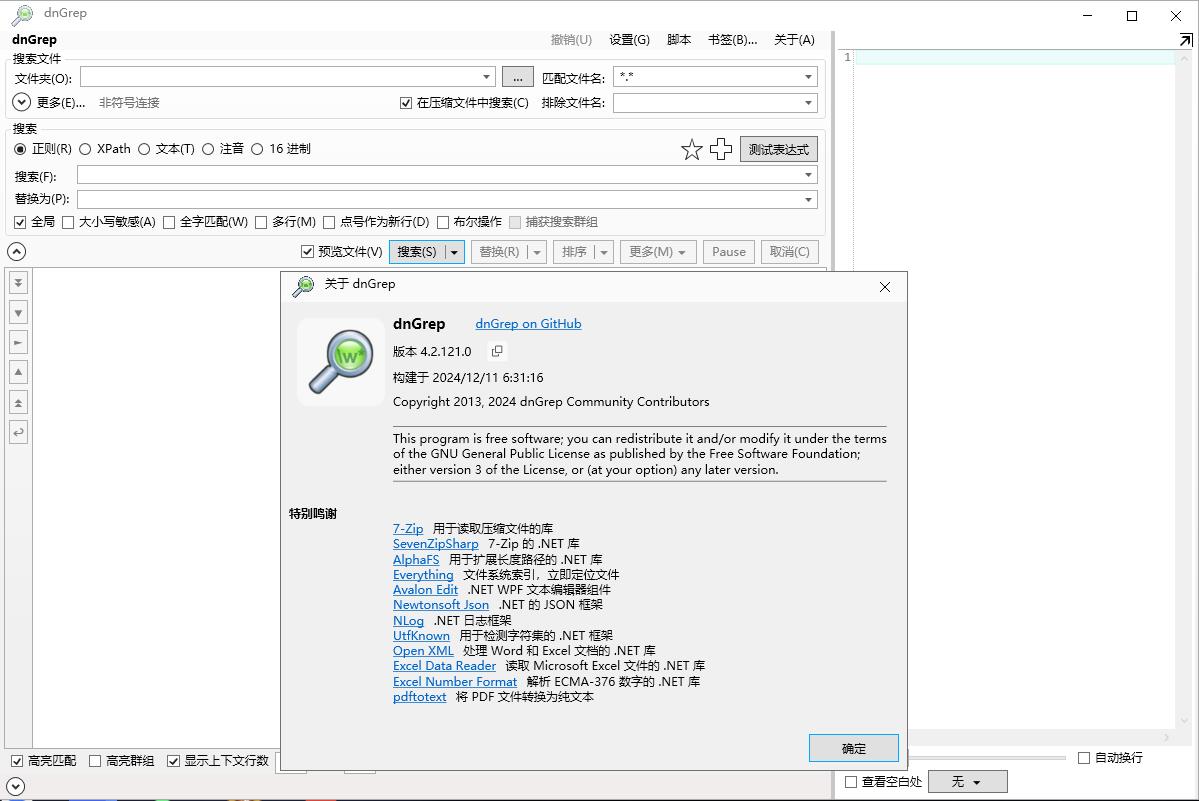Open the 替换为(P) history dropdown arrow
This screenshot has width=1199, height=801.
click(808, 199)
